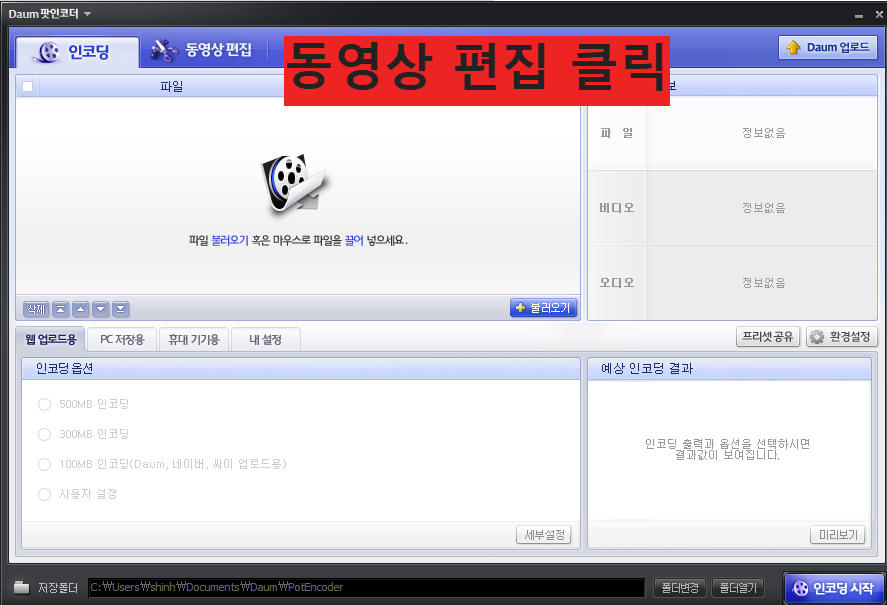Click the 파일 column header

pyautogui.click(x=171, y=87)
